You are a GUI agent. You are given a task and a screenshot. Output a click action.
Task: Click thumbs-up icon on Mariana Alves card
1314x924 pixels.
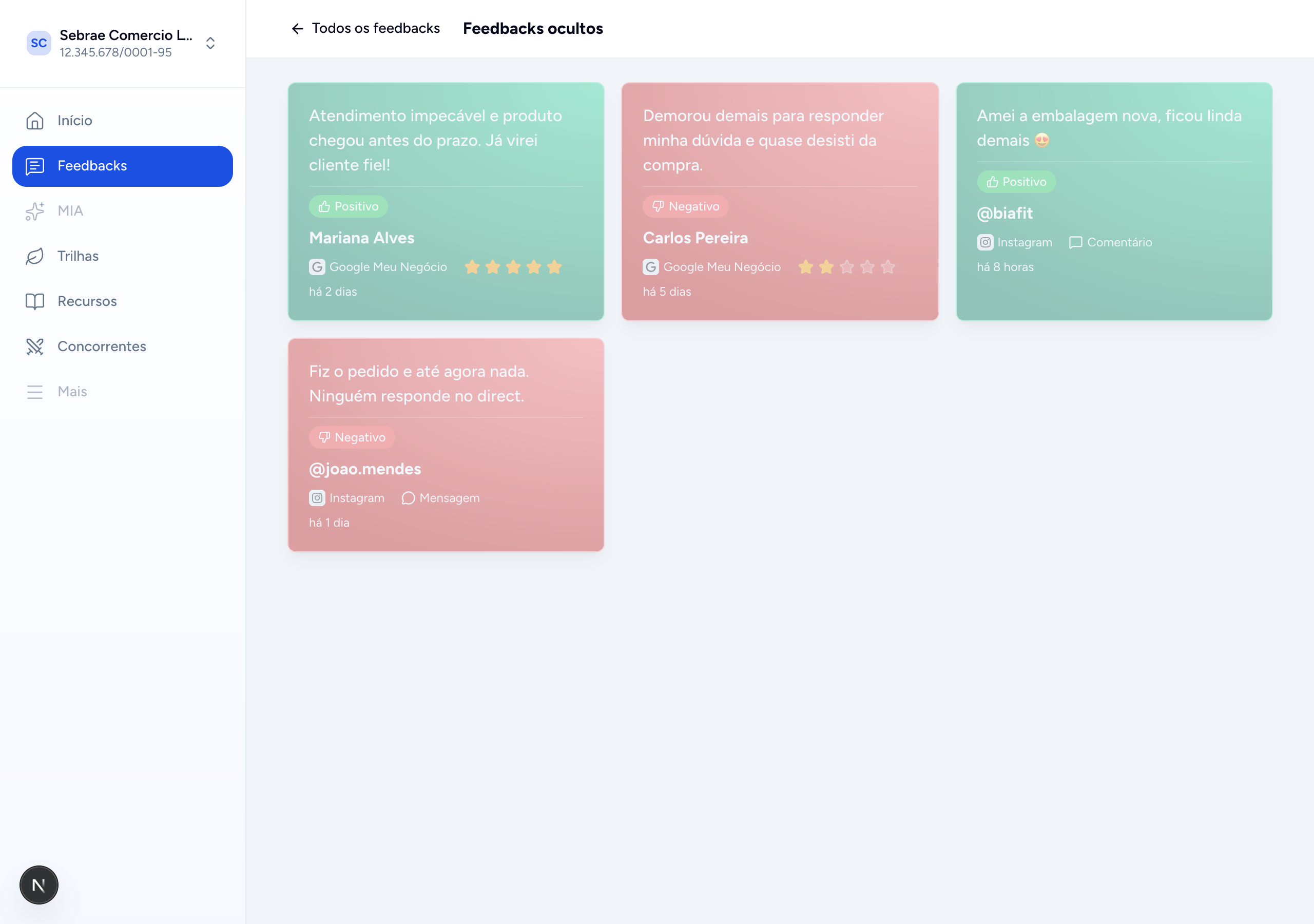click(324, 206)
